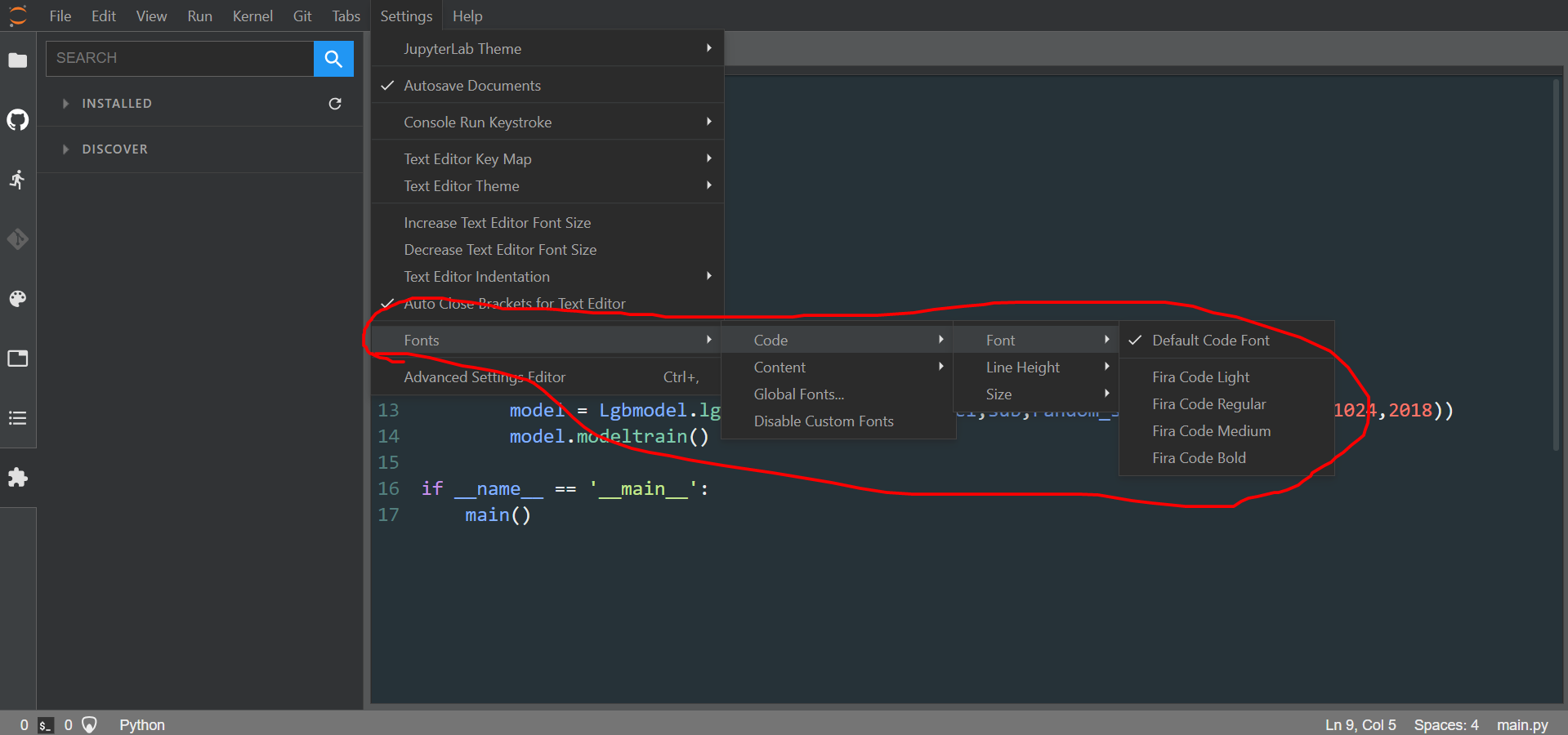Choose Increase Text Editor Font Size
The width and height of the screenshot is (1568, 735).
tap(547, 223)
